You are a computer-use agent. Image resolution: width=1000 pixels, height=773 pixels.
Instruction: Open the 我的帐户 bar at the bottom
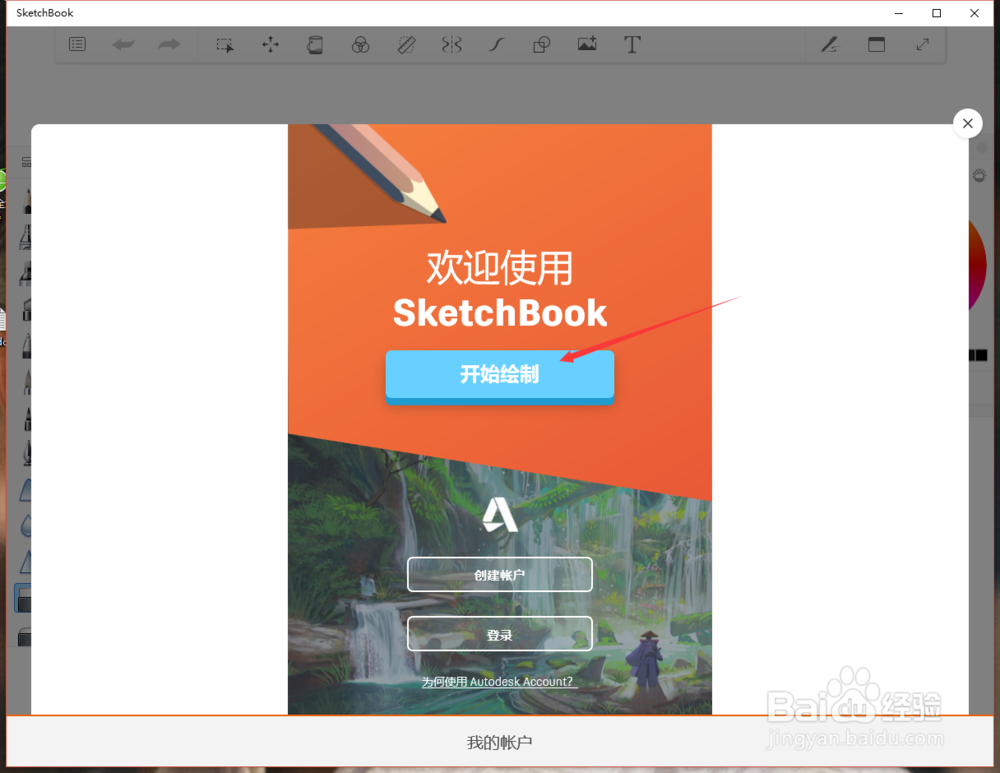tap(499, 742)
